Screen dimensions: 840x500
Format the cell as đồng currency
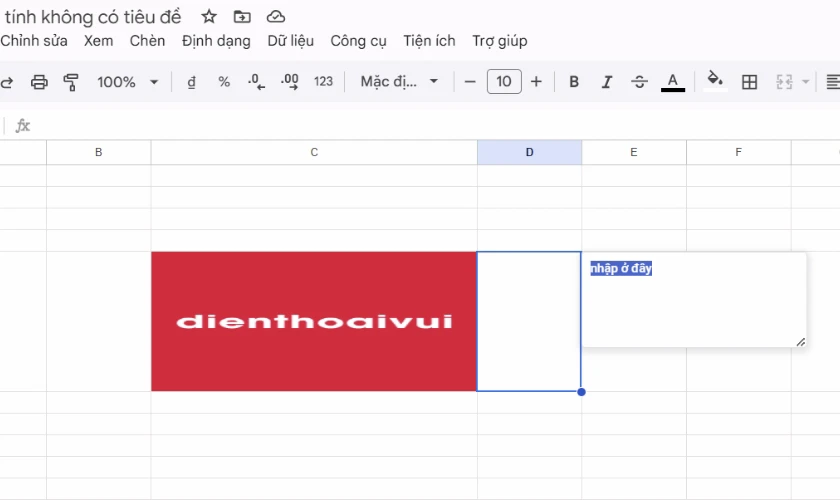pos(191,82)
